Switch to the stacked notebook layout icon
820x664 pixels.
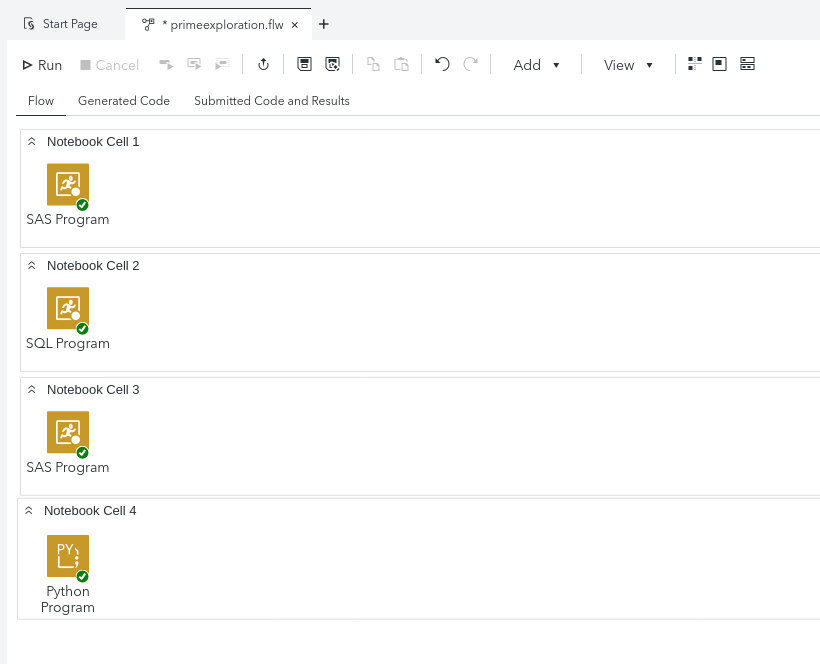[747, 63]
